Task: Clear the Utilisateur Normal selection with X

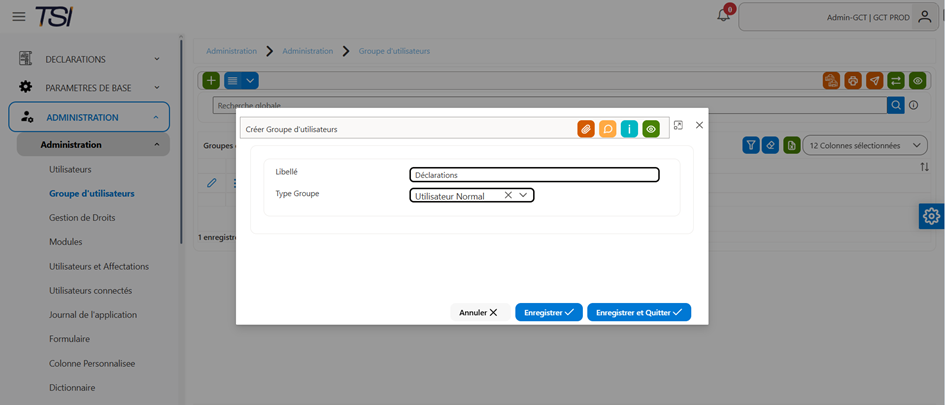Action: [x=508, y=195]
